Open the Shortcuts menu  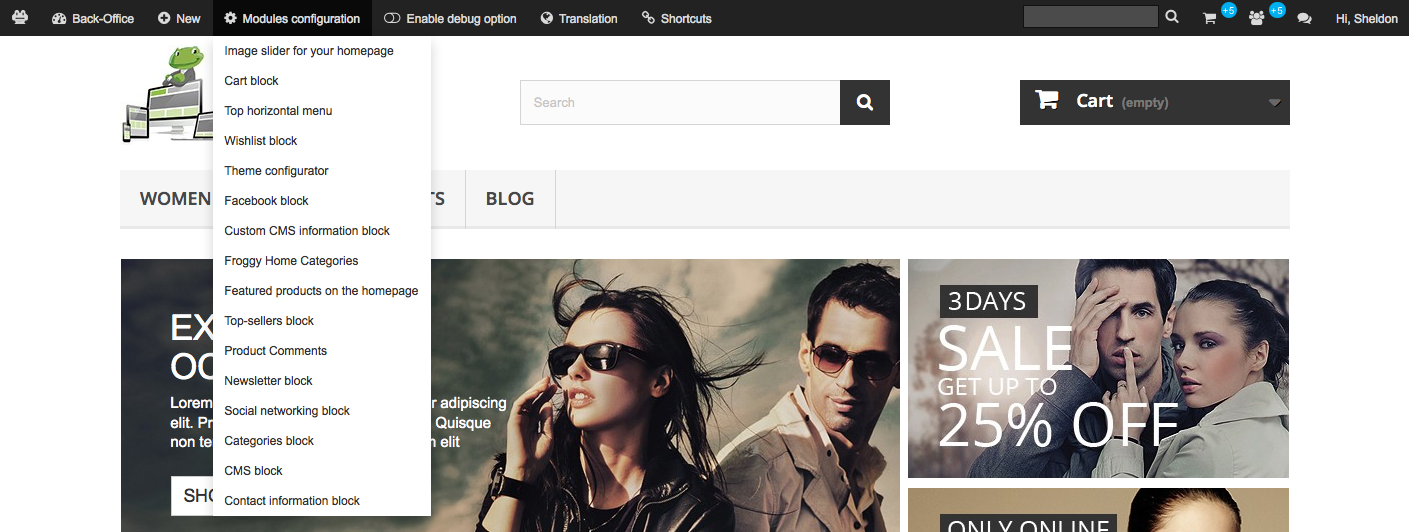point(677,18)
